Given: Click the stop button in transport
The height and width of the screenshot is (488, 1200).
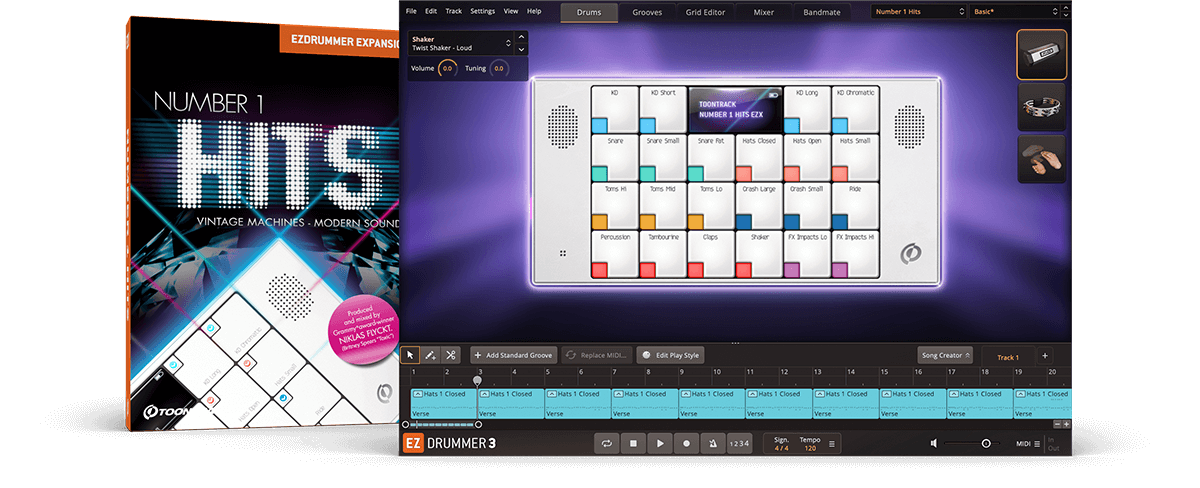Looking at the screenshot, I should [633, 443].
